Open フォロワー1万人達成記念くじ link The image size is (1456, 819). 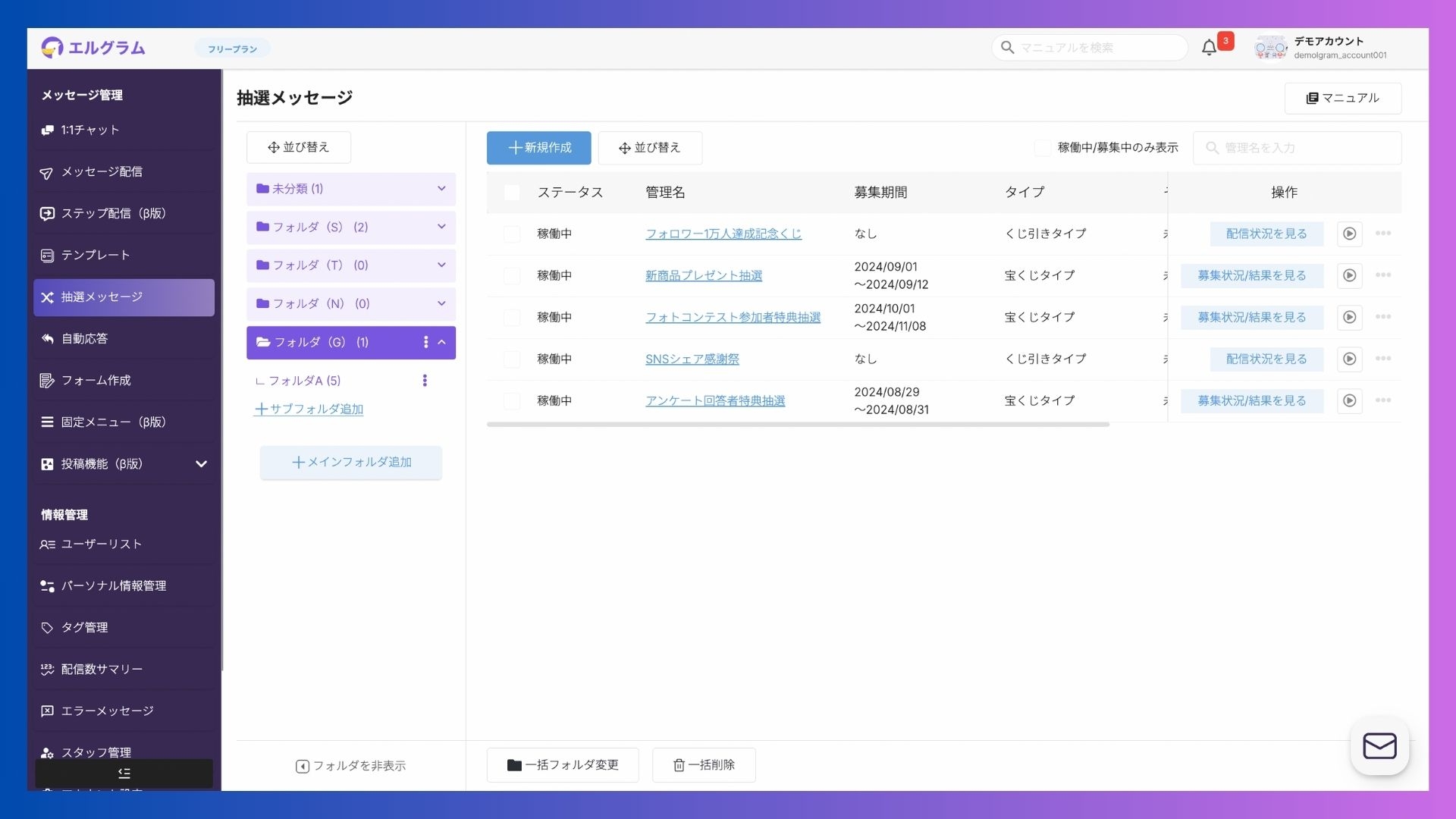point(723,234)
